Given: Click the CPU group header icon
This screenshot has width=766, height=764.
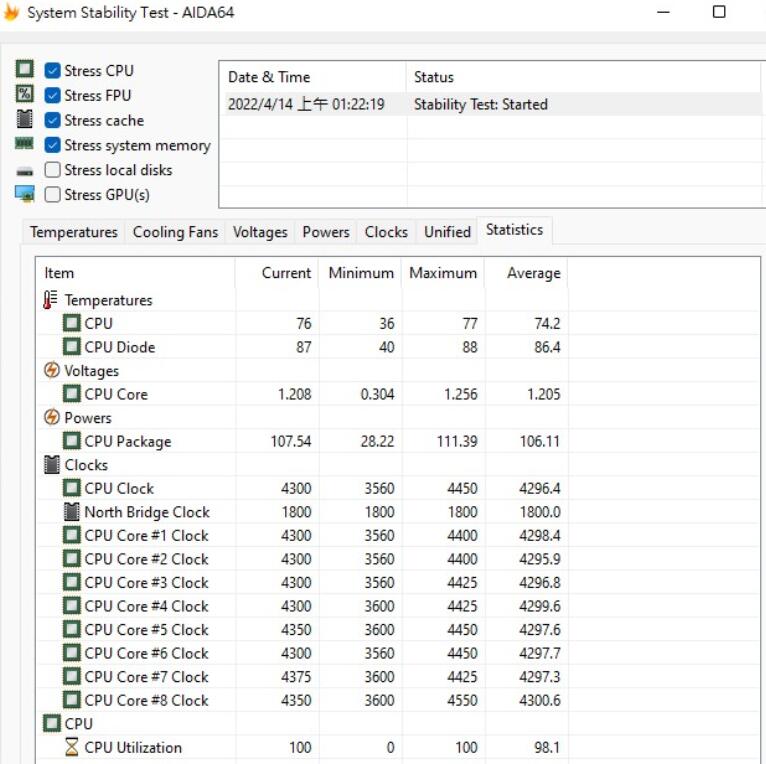Looking at the screenshot, I should coord(52,723).
